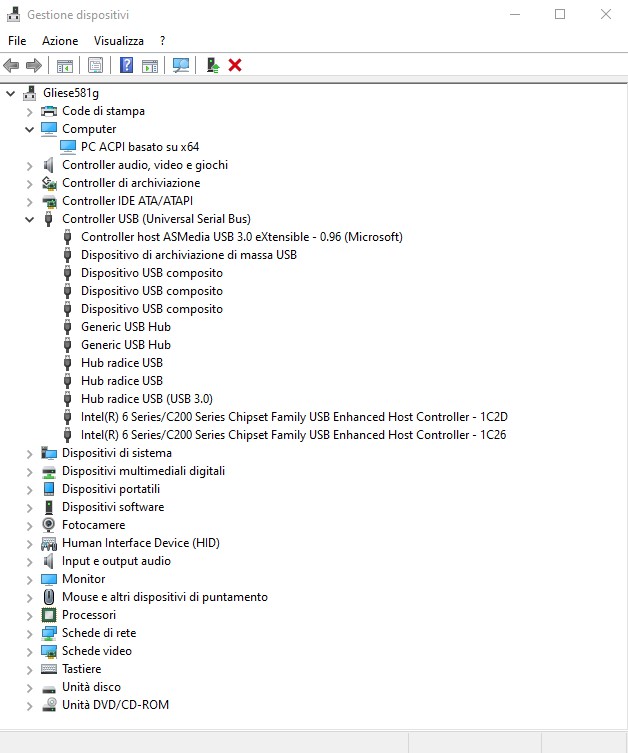The image size is (628, 753).
Task: Select Input e output audio label
Action: (x=116, y=561)
